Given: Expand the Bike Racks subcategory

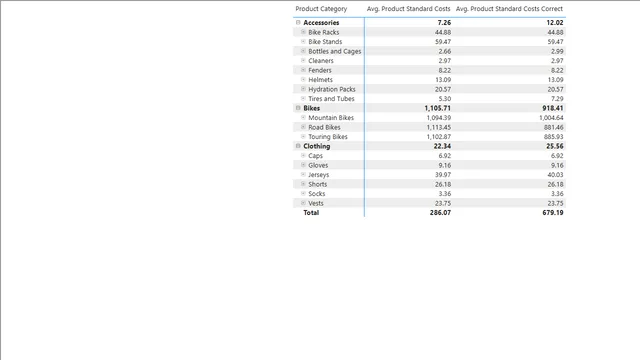Looking at the screenshot, I should tap(303, 32).
